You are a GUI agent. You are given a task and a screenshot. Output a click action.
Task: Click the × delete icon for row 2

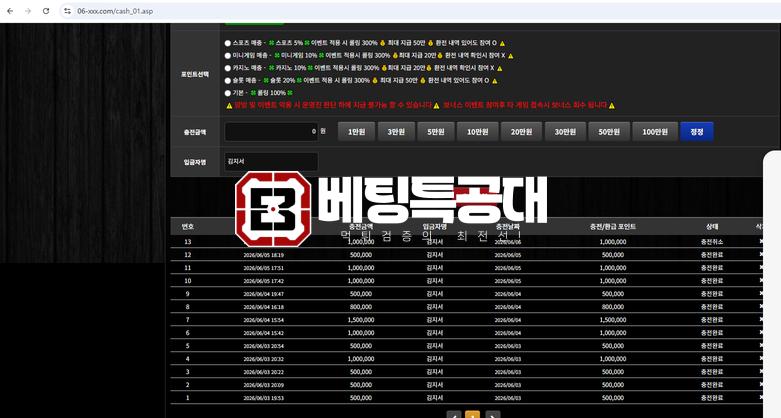[x=761, y=384]
